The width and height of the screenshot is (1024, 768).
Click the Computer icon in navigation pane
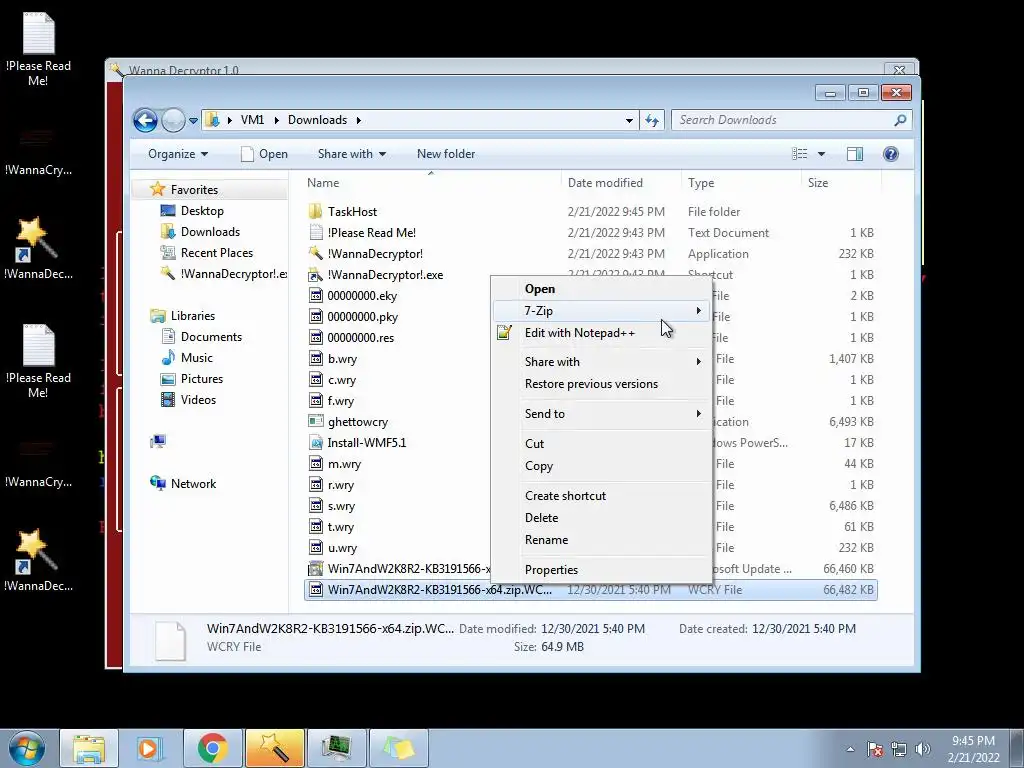(x=158, y=442)
